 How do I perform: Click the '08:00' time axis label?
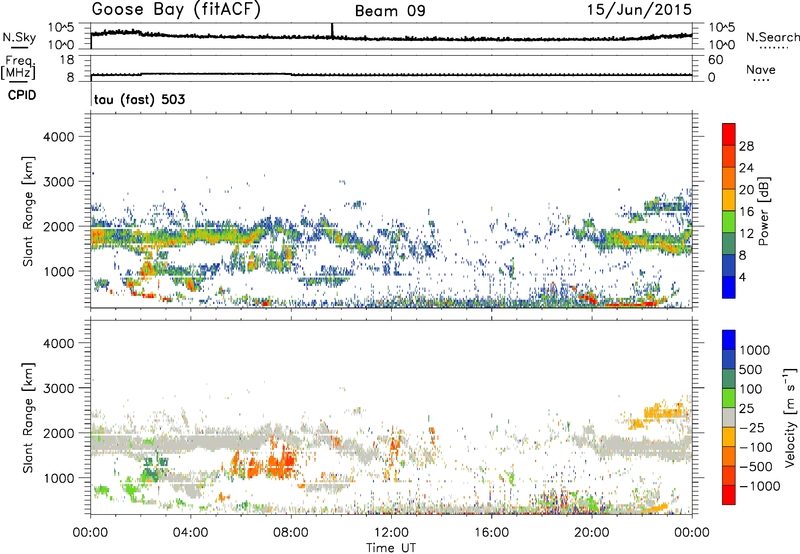coord(291,533)
